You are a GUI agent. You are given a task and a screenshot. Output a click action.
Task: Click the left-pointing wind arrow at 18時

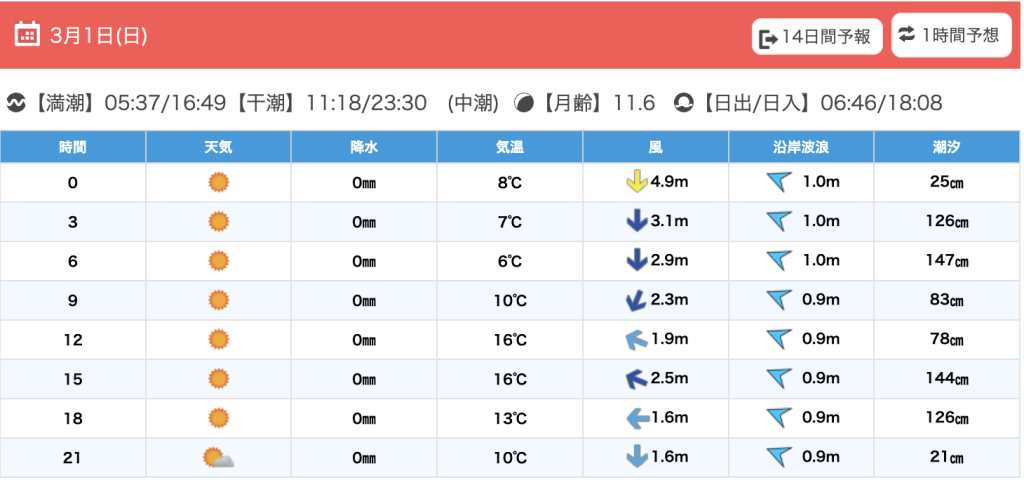[636, 418]
